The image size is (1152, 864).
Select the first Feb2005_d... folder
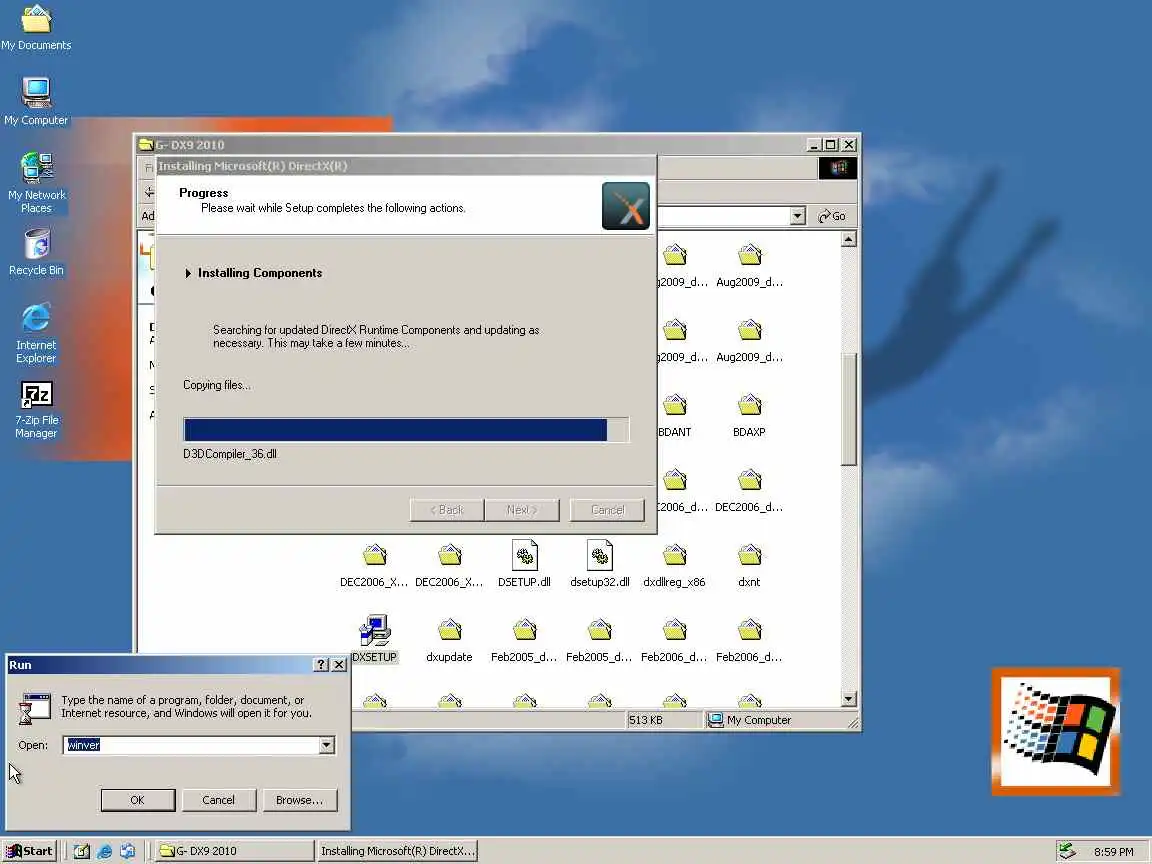point(524,641)
